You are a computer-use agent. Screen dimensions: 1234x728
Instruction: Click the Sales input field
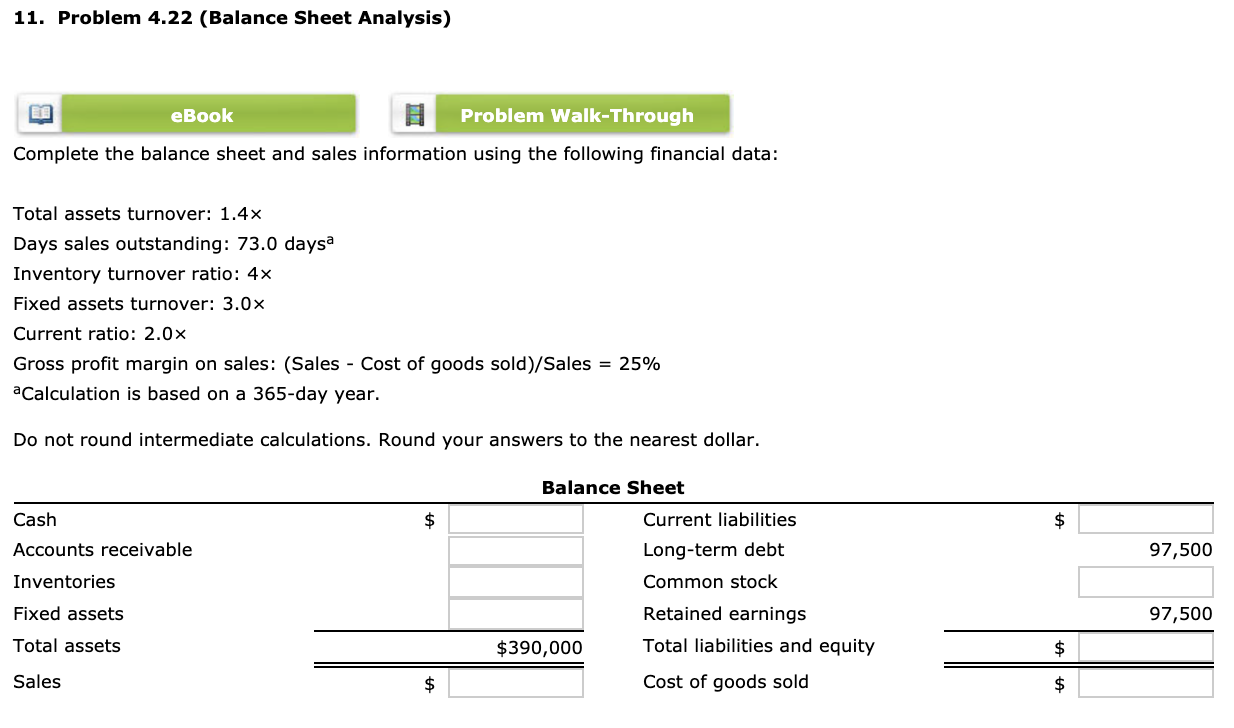coord(515,682)
